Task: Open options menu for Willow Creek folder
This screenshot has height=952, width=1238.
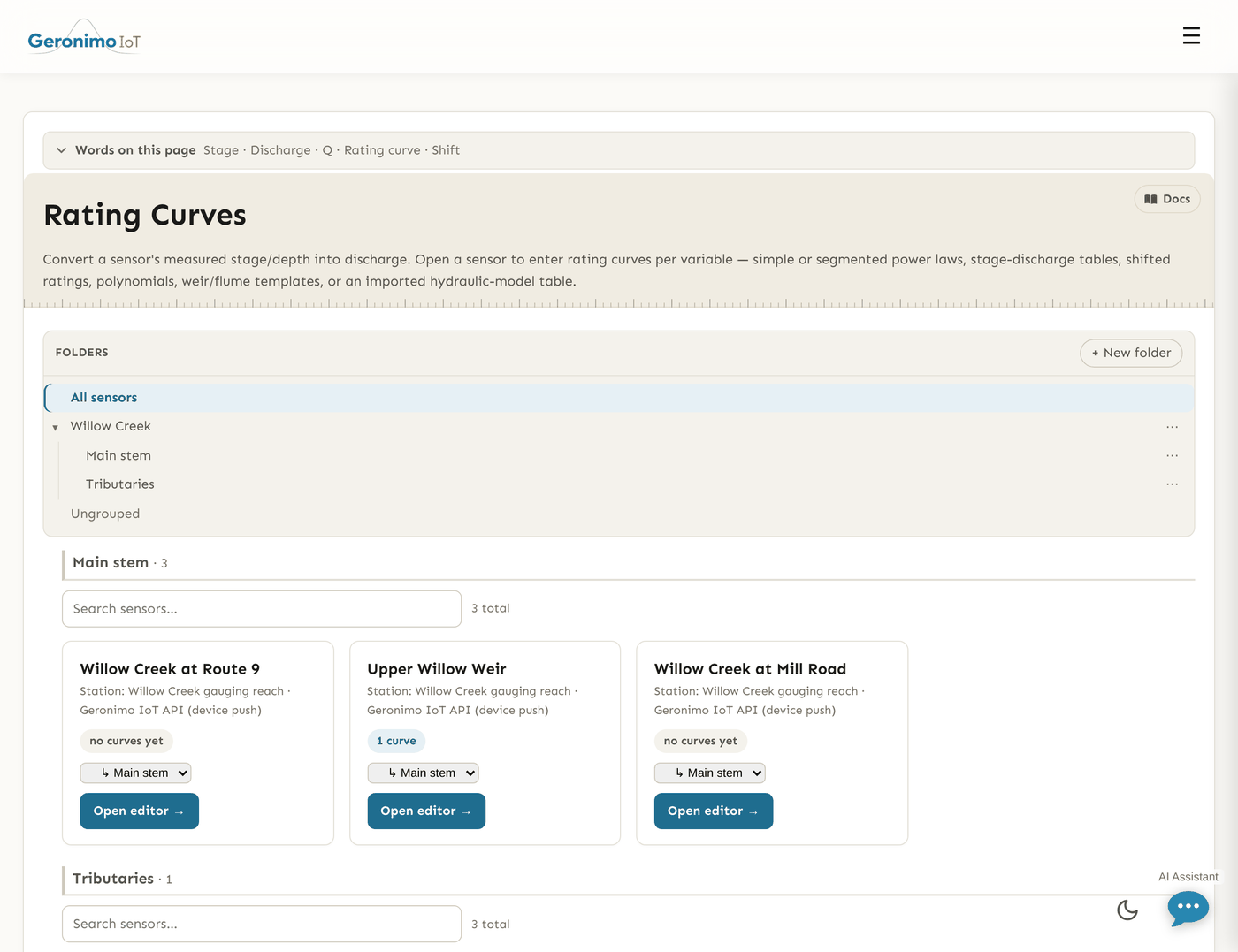Action: click(x=1172, y=427)
